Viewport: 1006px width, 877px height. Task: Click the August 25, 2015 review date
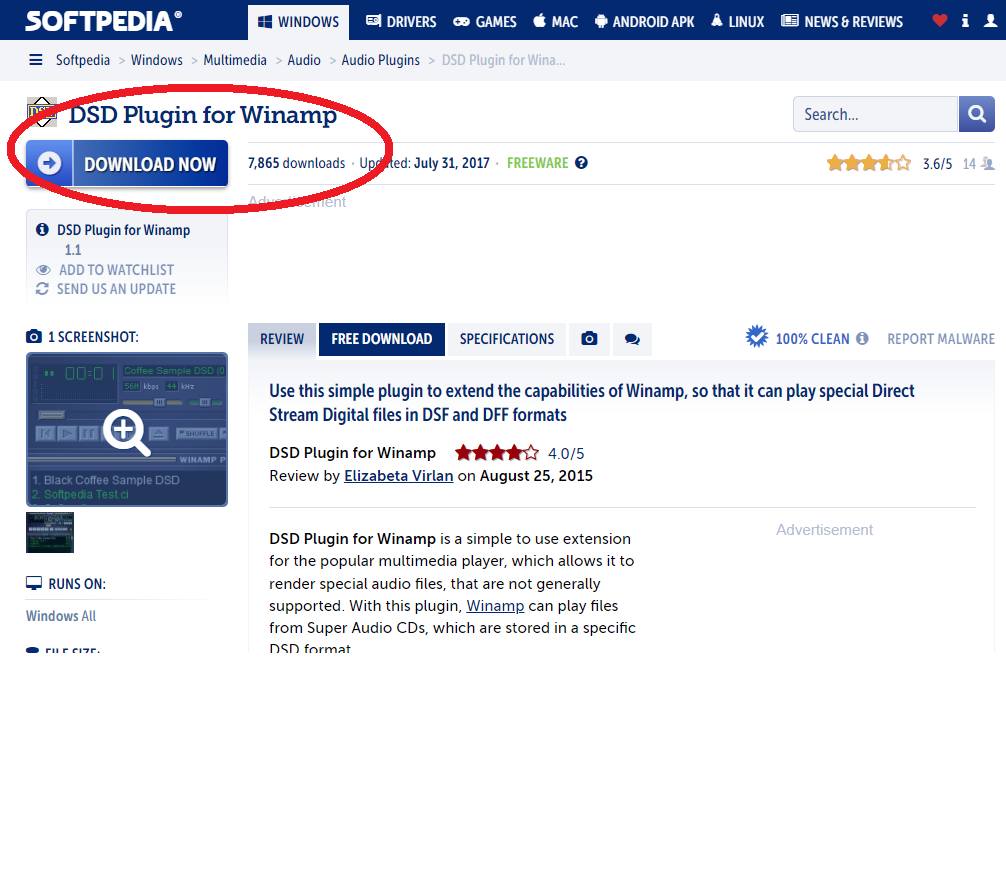coord(536,475)
